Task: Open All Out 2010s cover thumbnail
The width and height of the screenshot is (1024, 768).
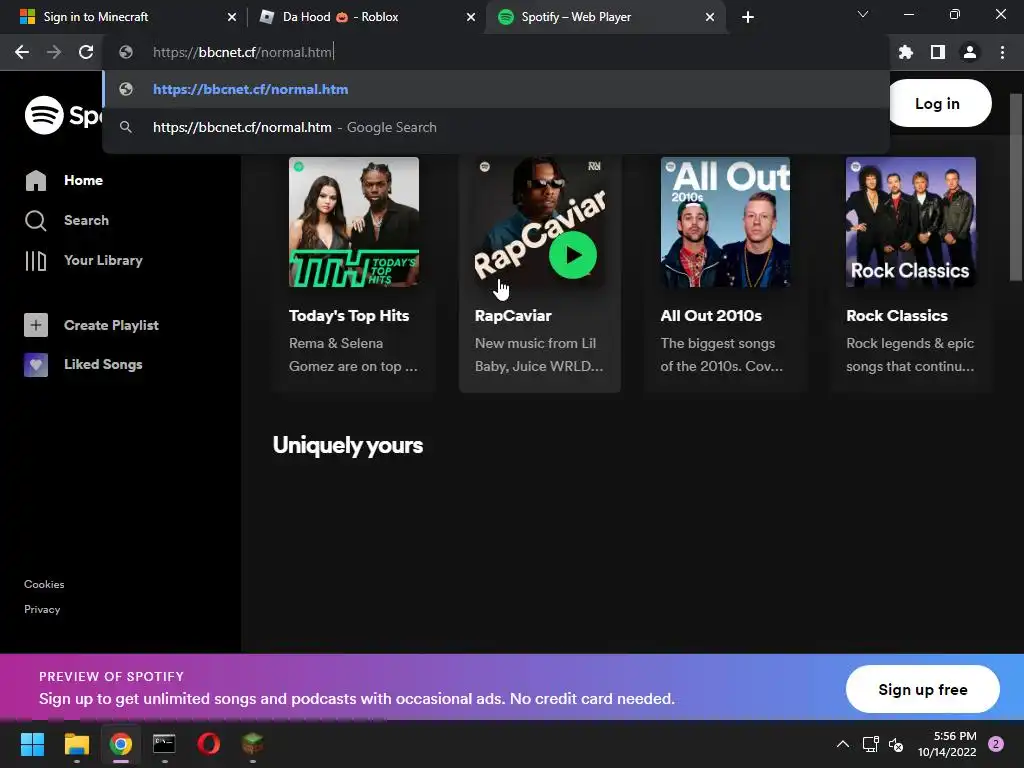Action: click(x=725, y=221)
